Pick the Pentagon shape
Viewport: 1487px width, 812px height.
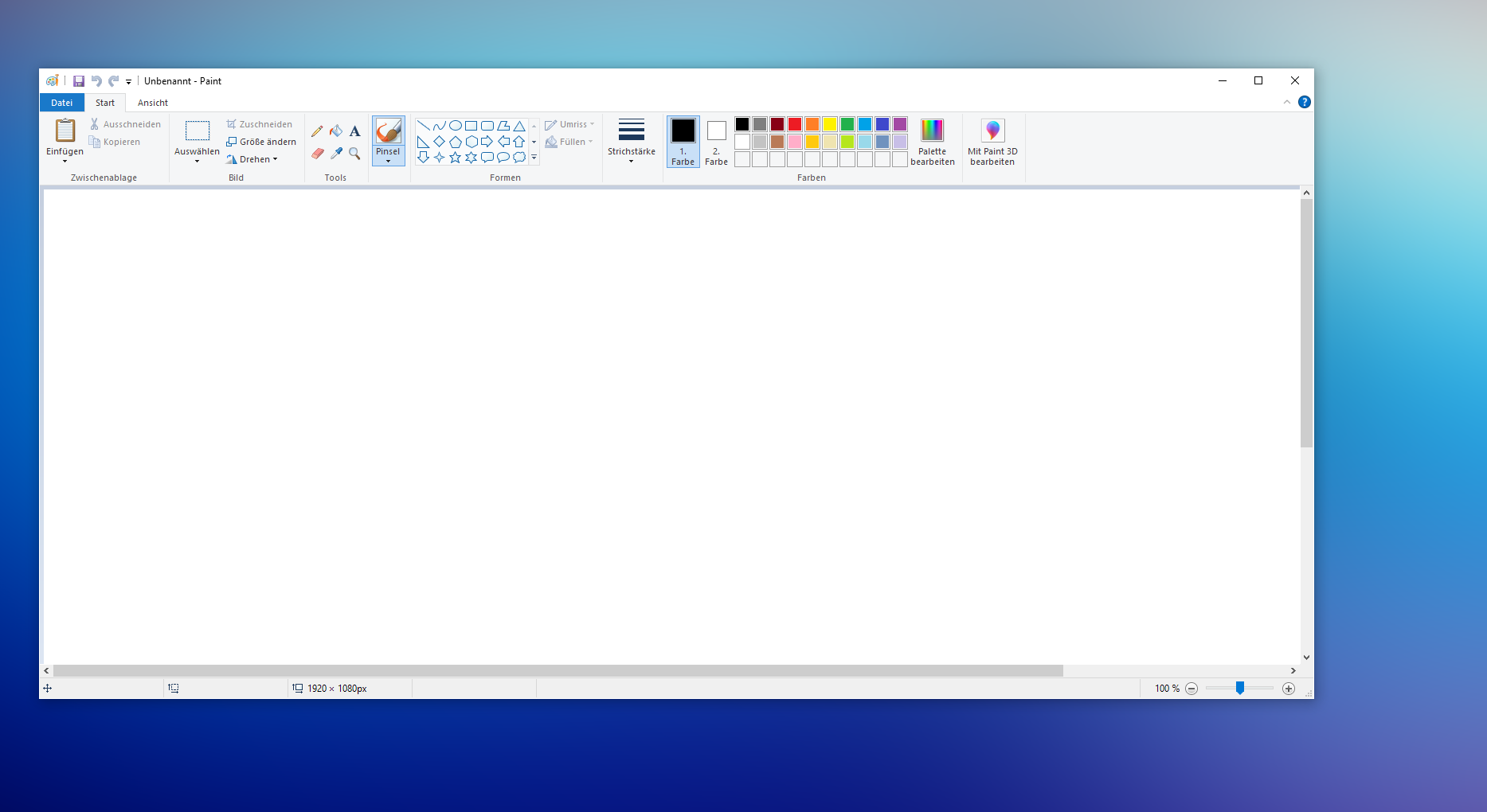click(x=455, y=142)
